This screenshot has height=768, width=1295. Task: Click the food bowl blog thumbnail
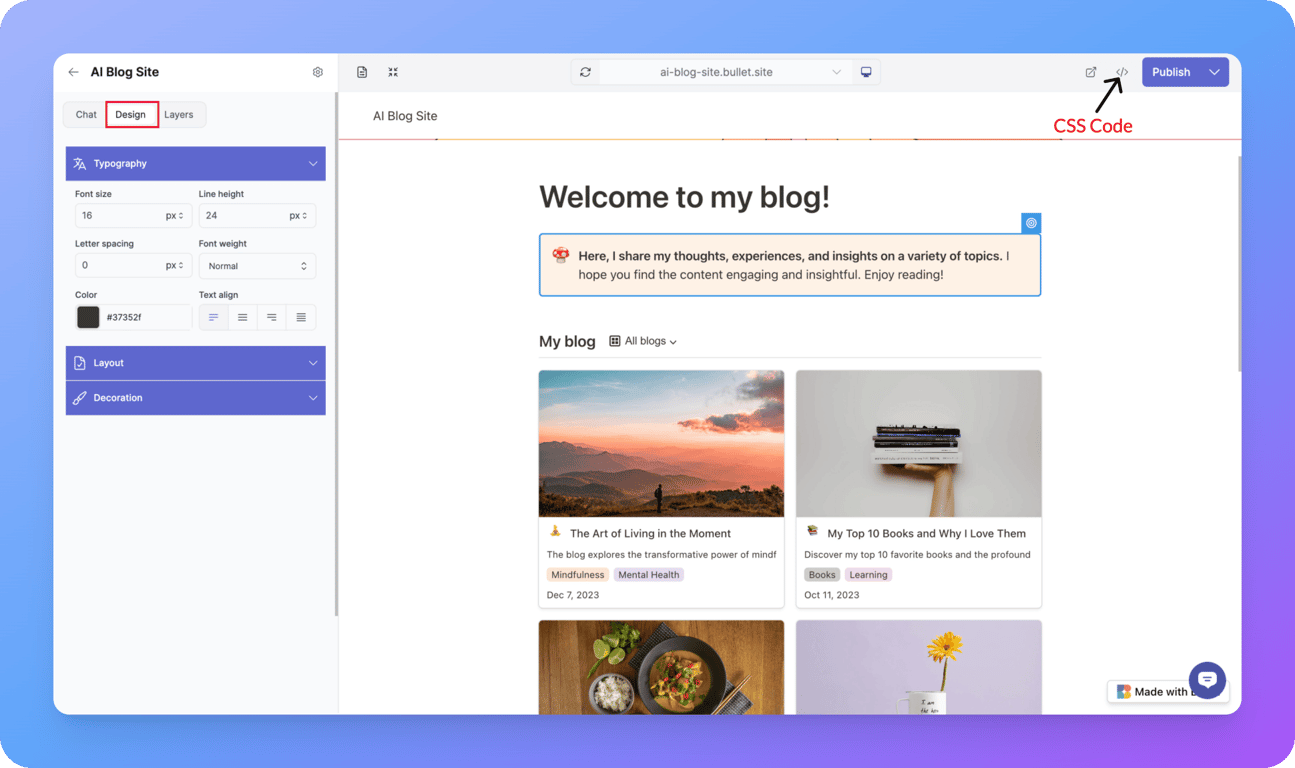point(661,667)
